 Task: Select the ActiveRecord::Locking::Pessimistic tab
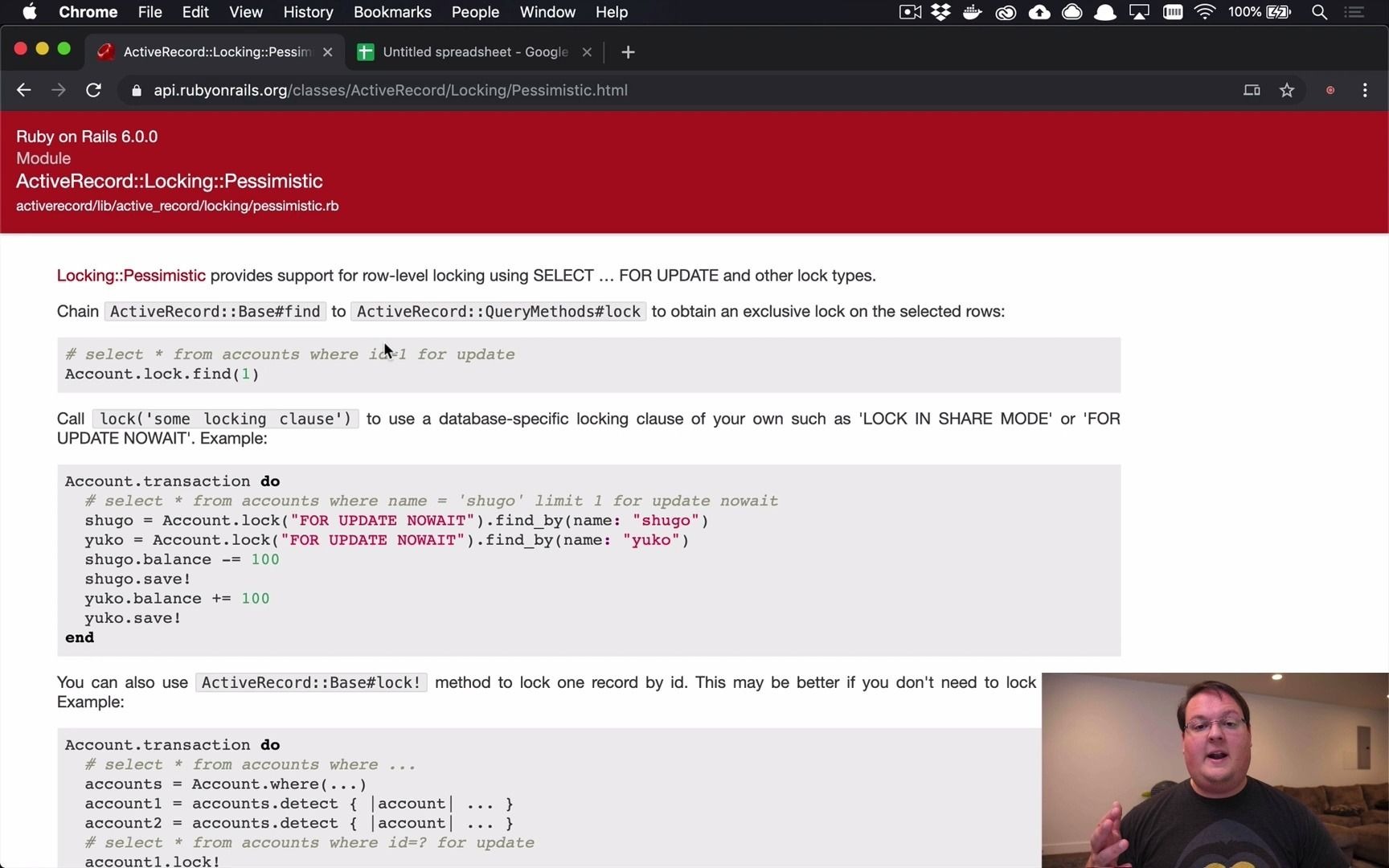click(x=215, y=52)
